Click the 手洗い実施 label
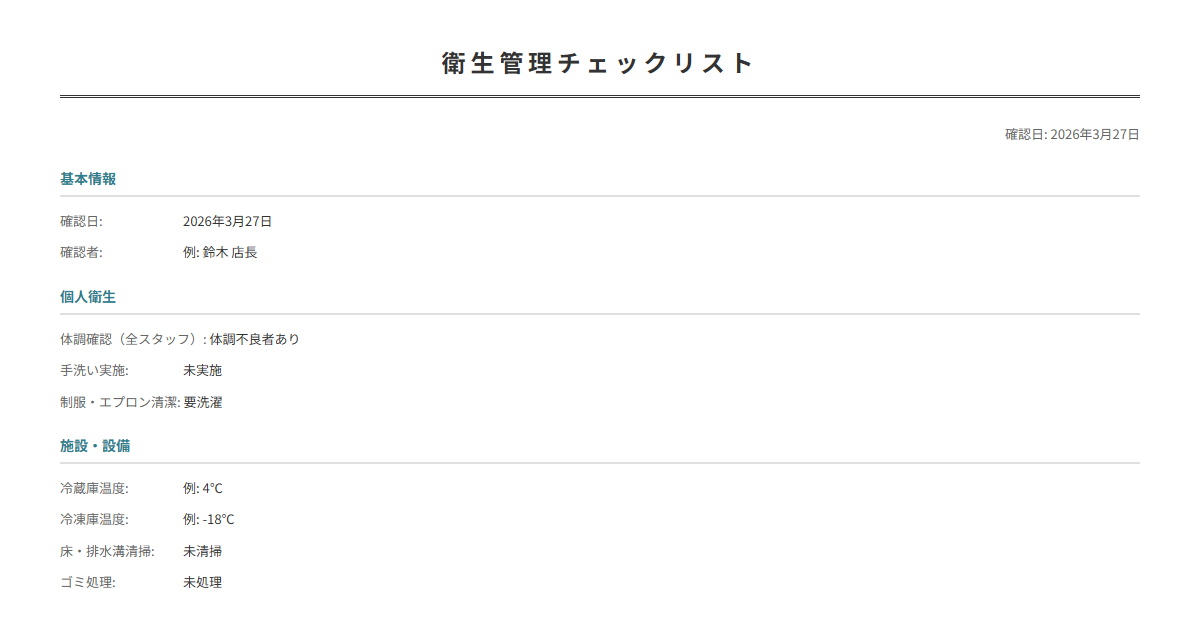This screenshot has height=630, width=1200. tap(94, 370)
